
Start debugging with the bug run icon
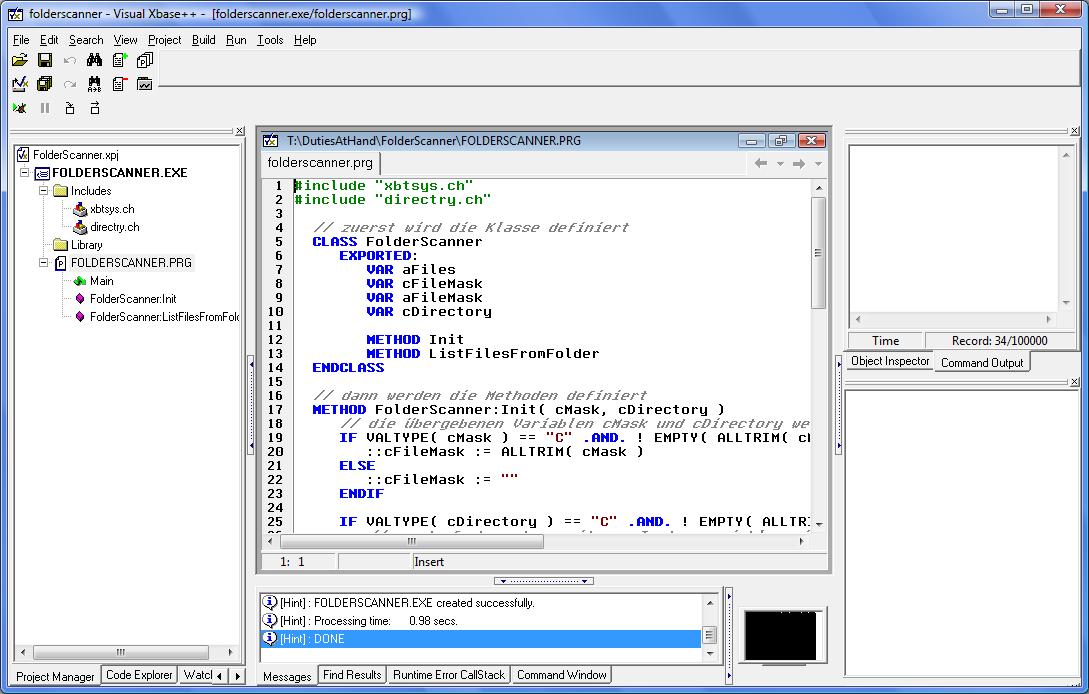[20, 108]
